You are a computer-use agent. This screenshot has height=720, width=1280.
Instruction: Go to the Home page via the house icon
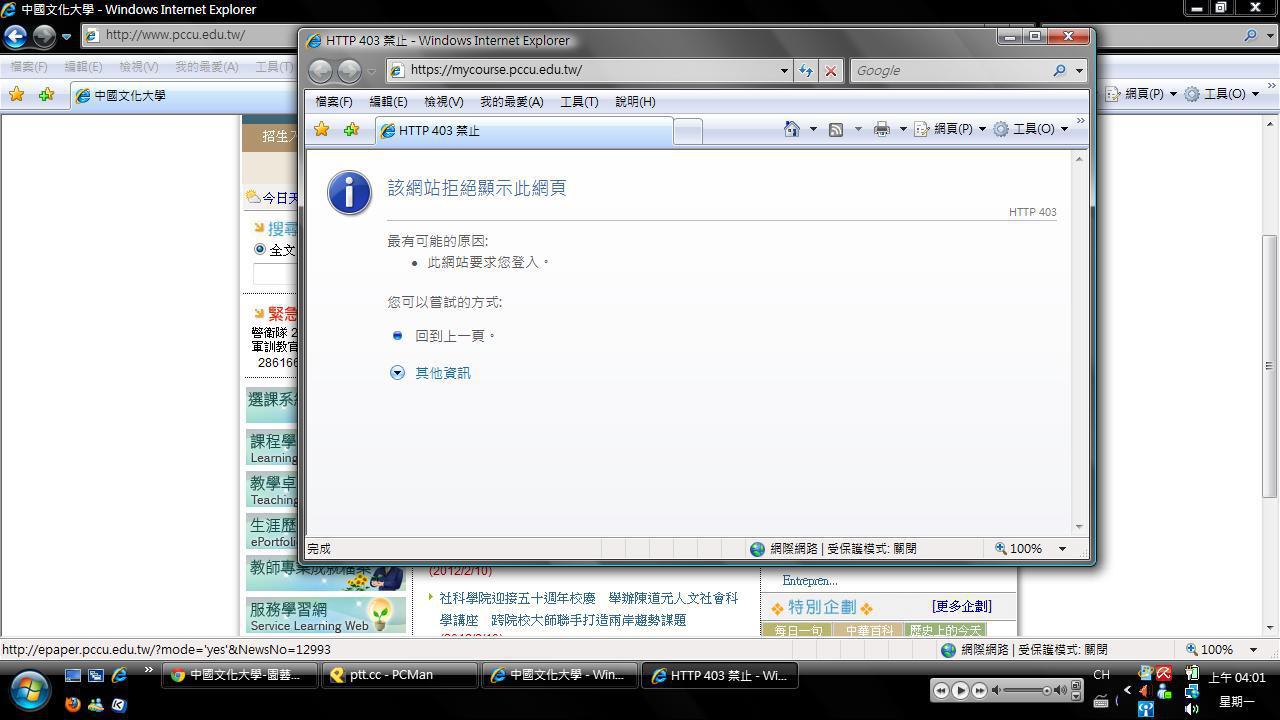(791, 129)
